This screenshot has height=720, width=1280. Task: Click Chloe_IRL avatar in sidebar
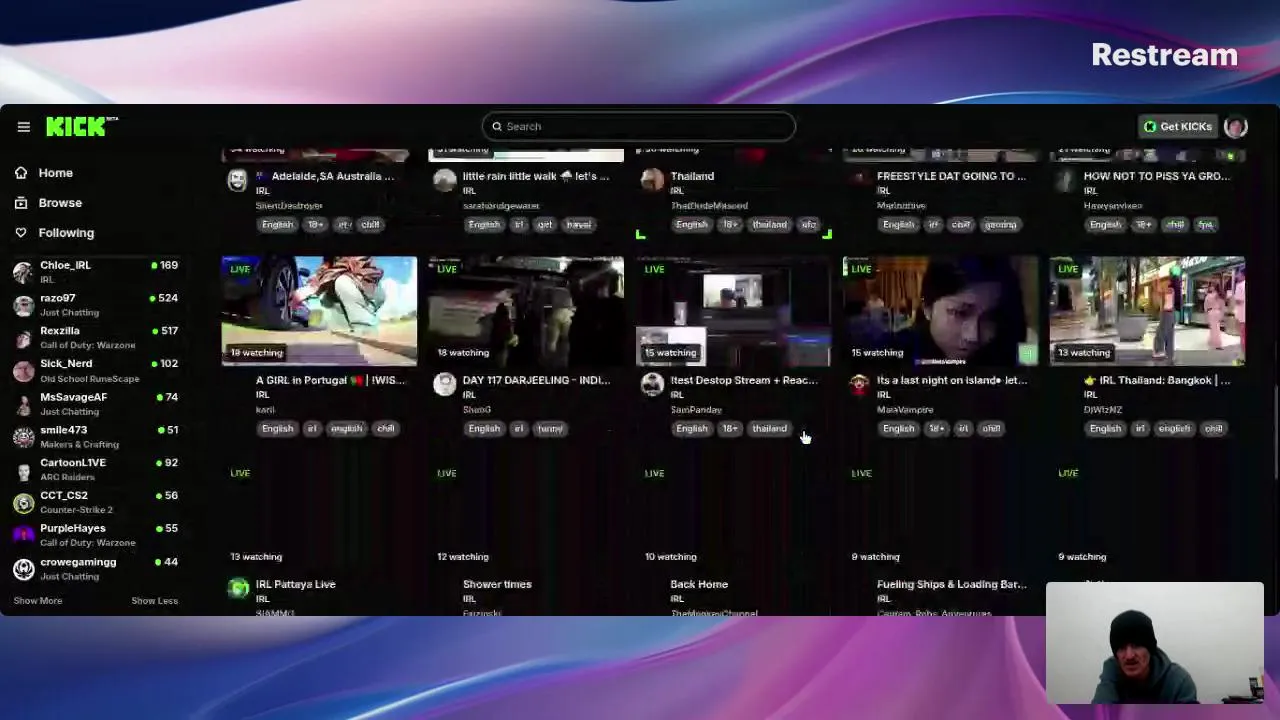23,272
